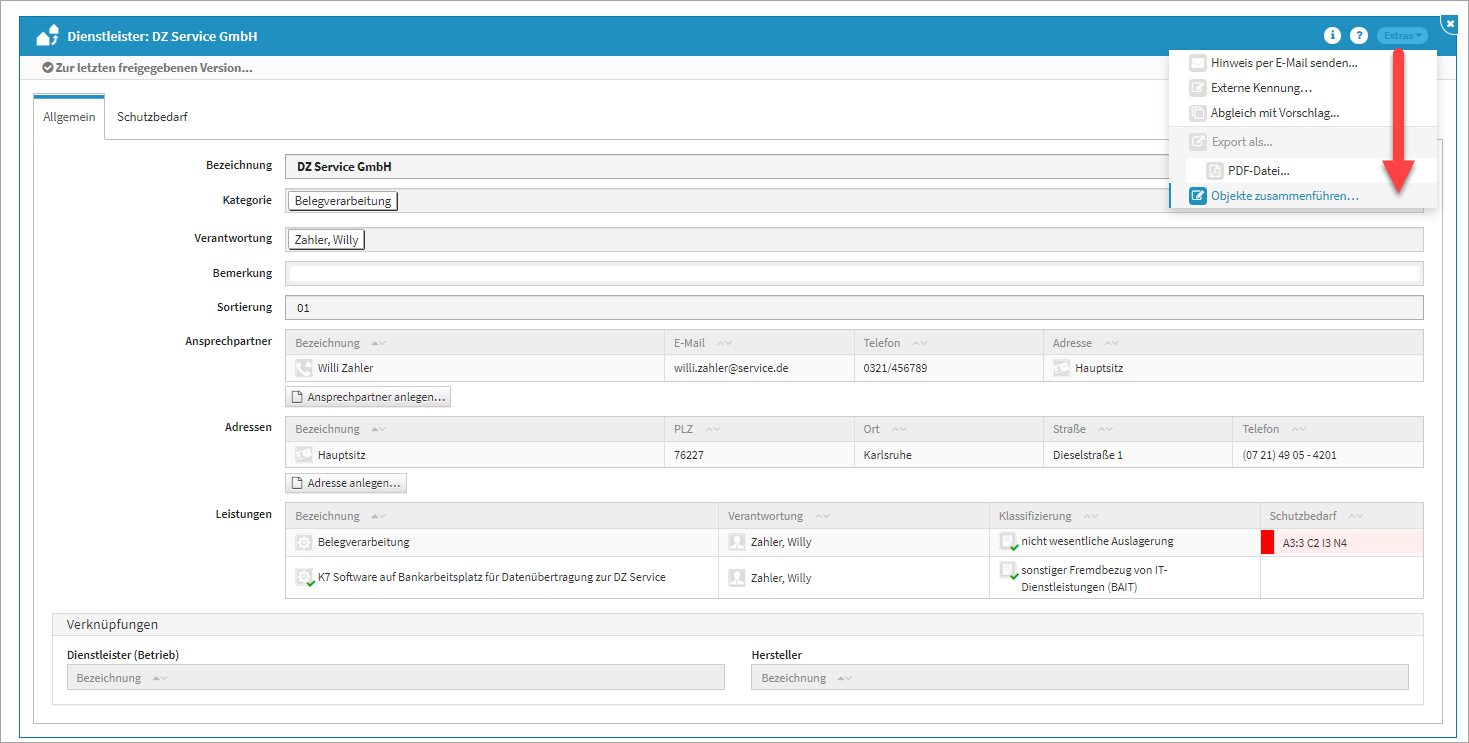Viewport: 1469px width, 743px height.
Task: Open the Extras dropdown menu
Action: pos(1402,36)
